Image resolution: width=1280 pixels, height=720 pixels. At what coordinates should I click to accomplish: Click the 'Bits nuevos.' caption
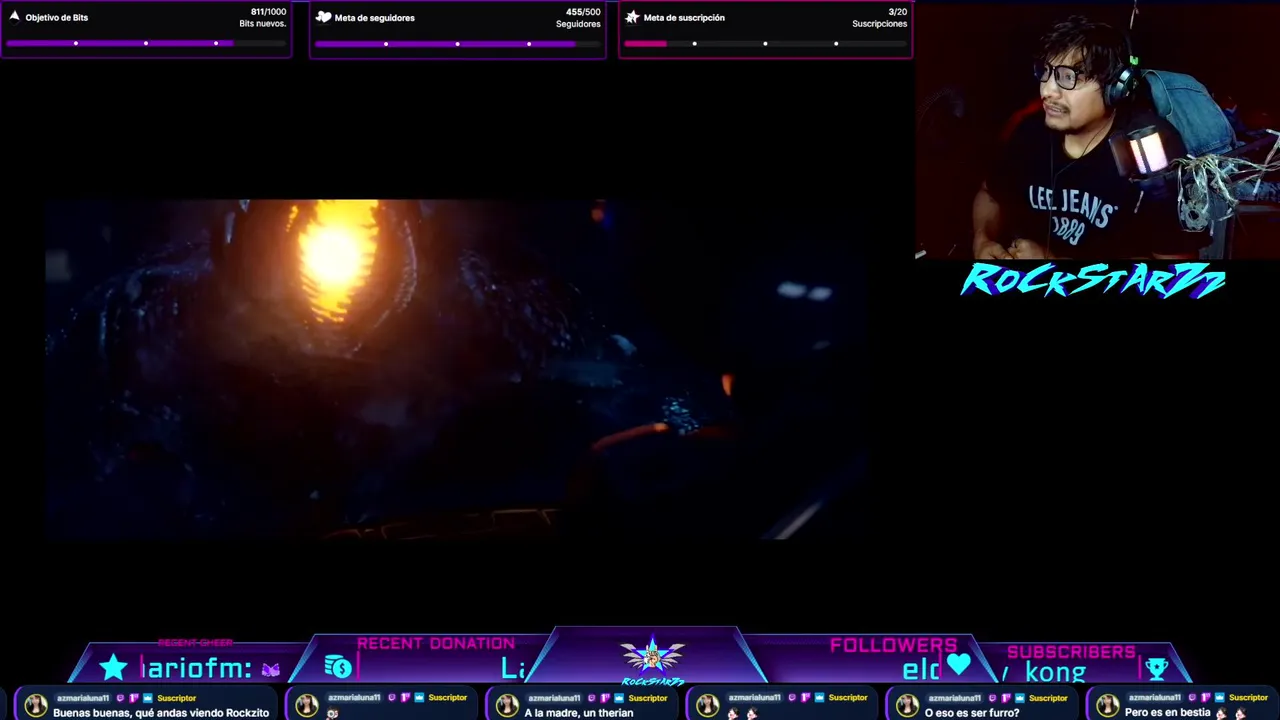(x=262, y=24)
